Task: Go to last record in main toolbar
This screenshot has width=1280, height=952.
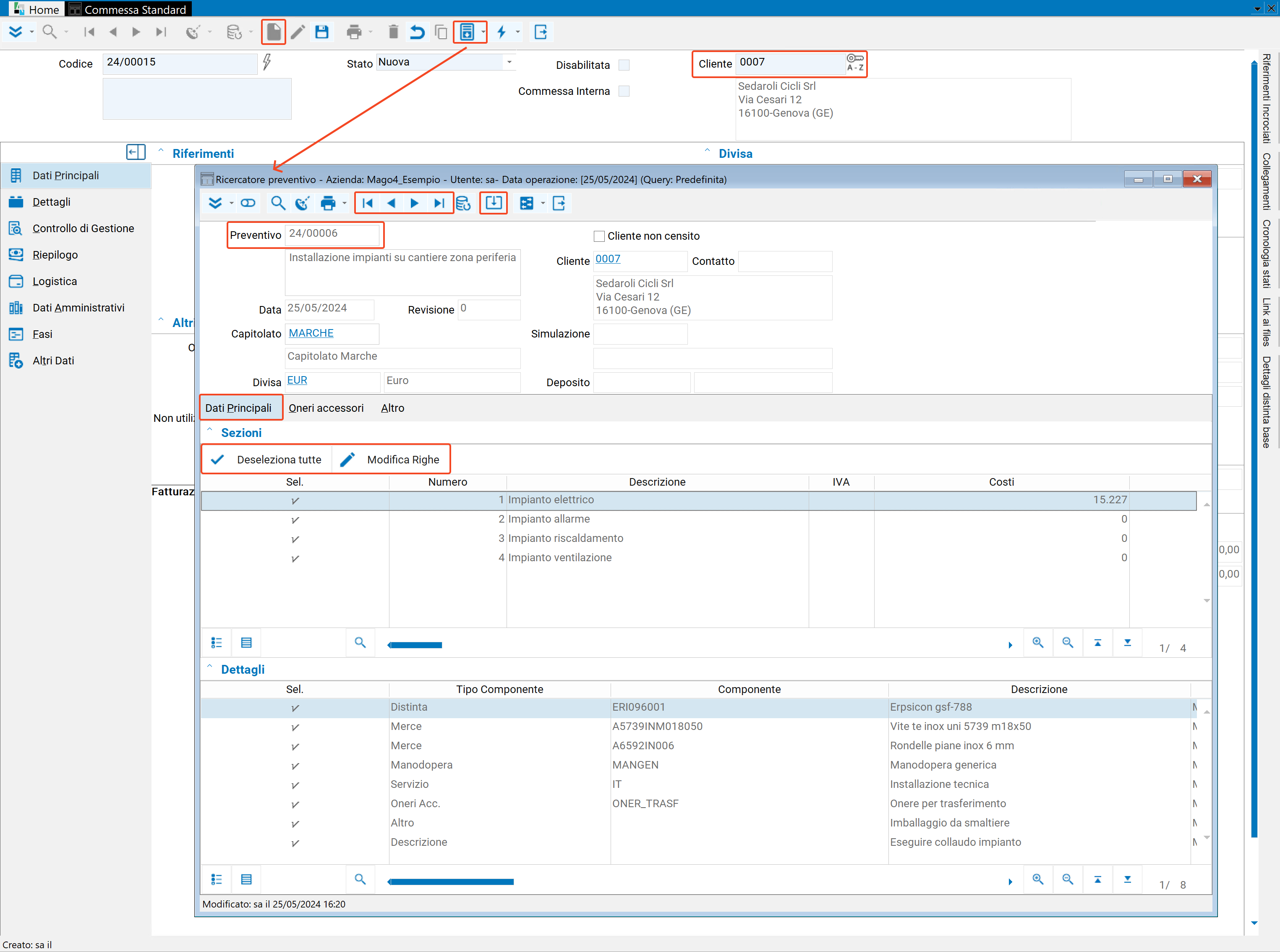Action: (161, 32)
